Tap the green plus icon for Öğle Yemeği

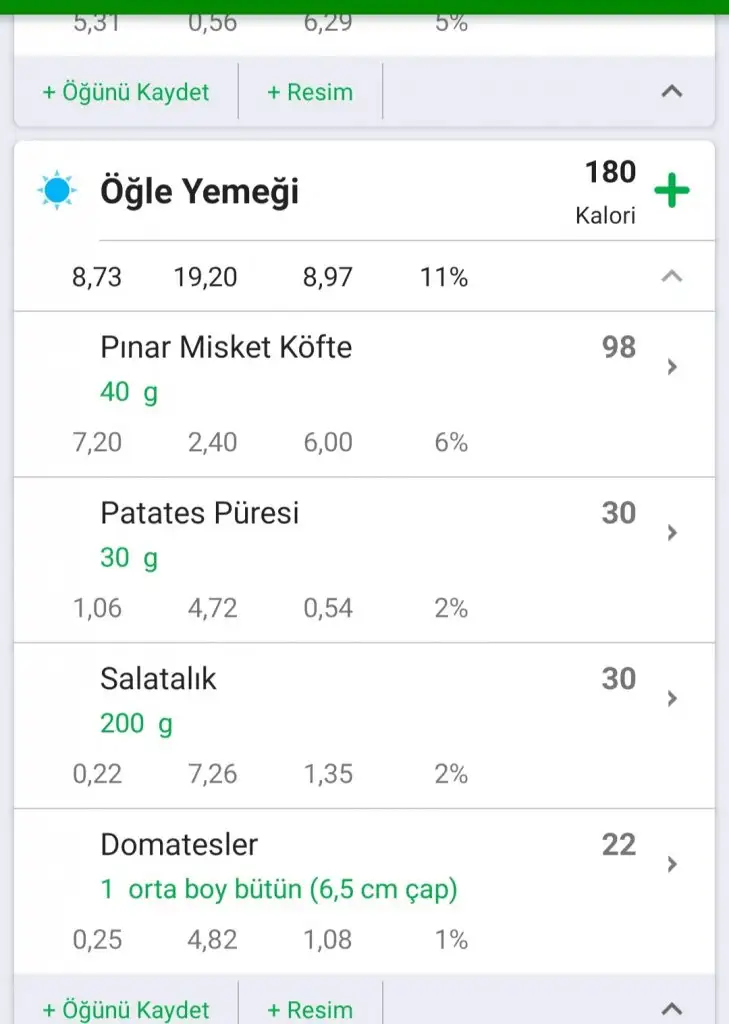(672, 190)
